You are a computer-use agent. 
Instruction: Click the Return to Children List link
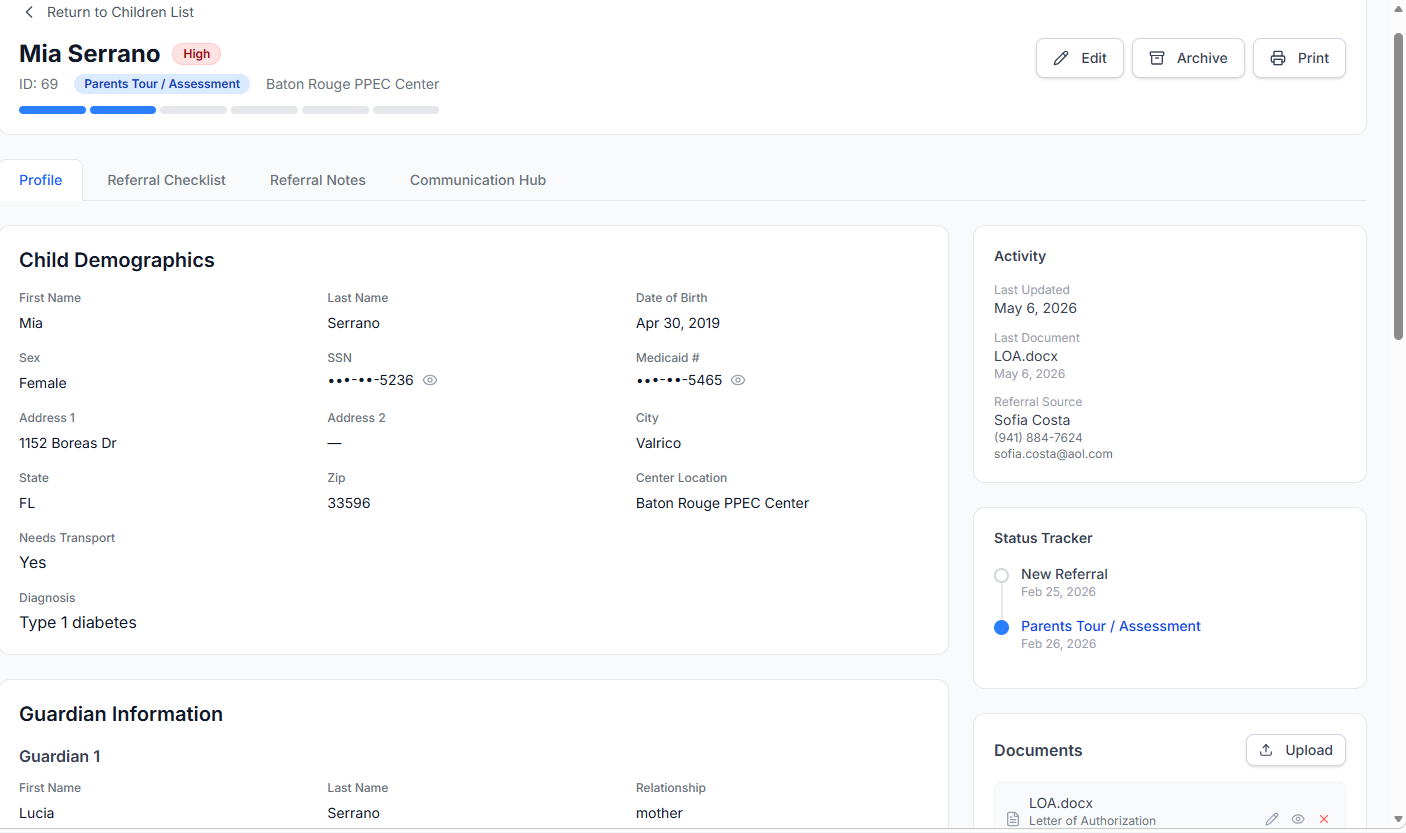[121, 12]
